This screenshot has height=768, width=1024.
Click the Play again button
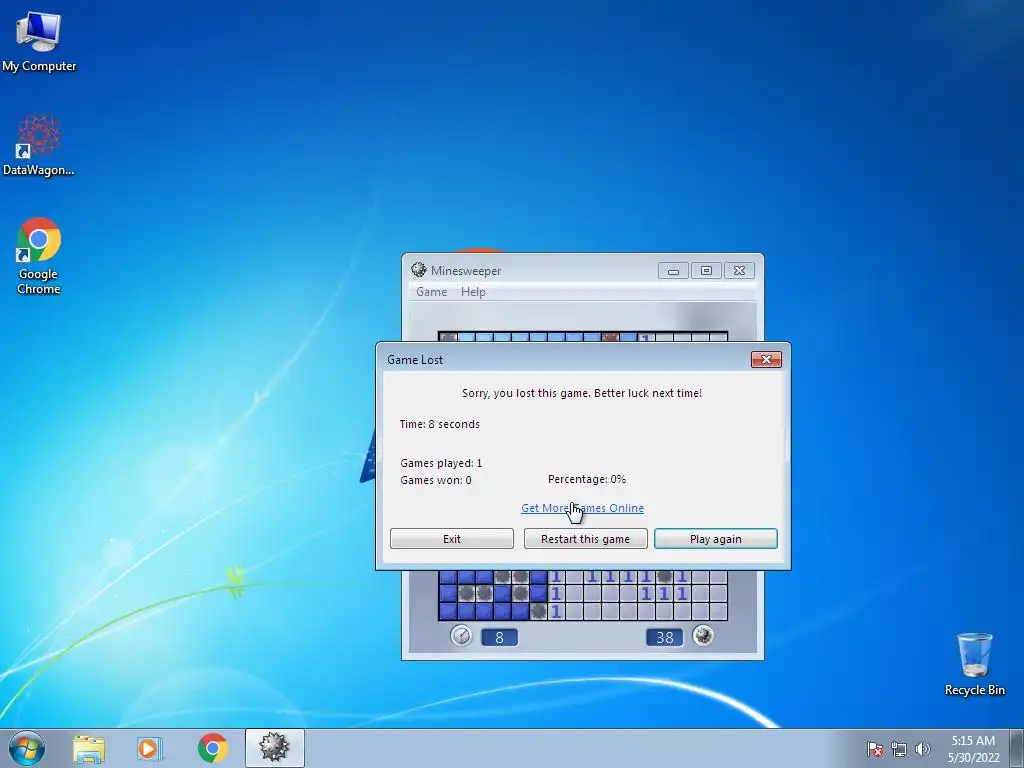point(716,539)
